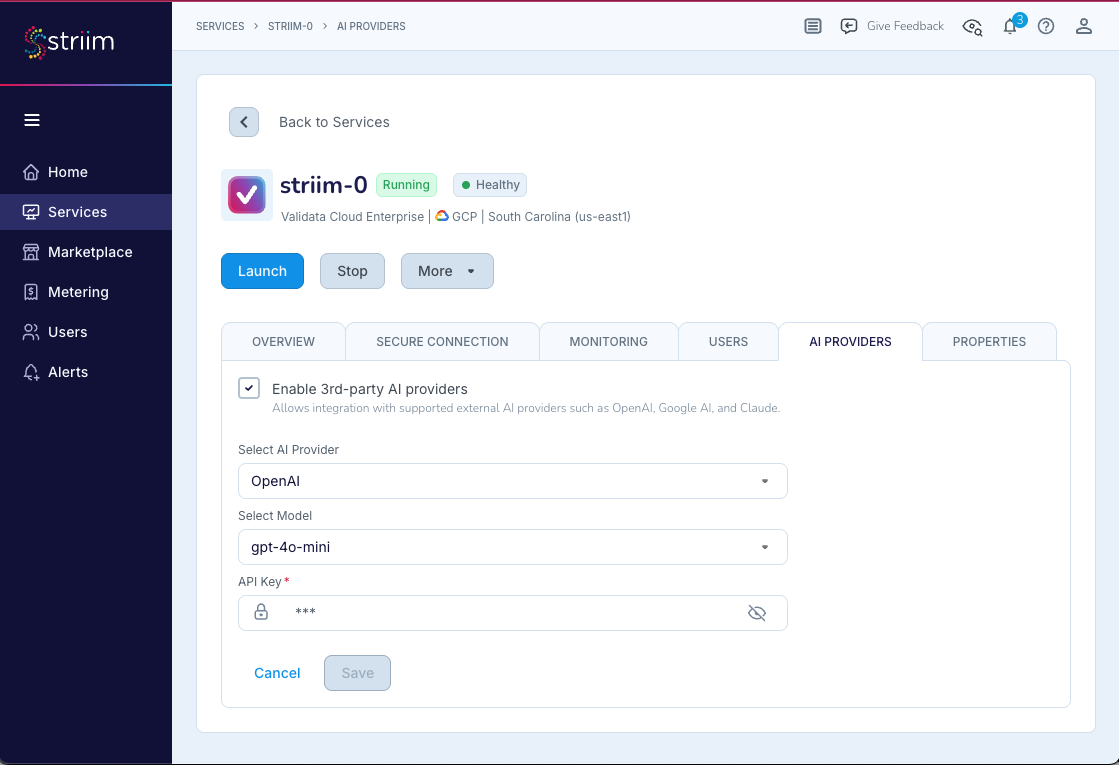This screenshot has width=1119, height=765.
Task: Uncheck Enable 3rd-party AI providers
Action: coord(249,388)
